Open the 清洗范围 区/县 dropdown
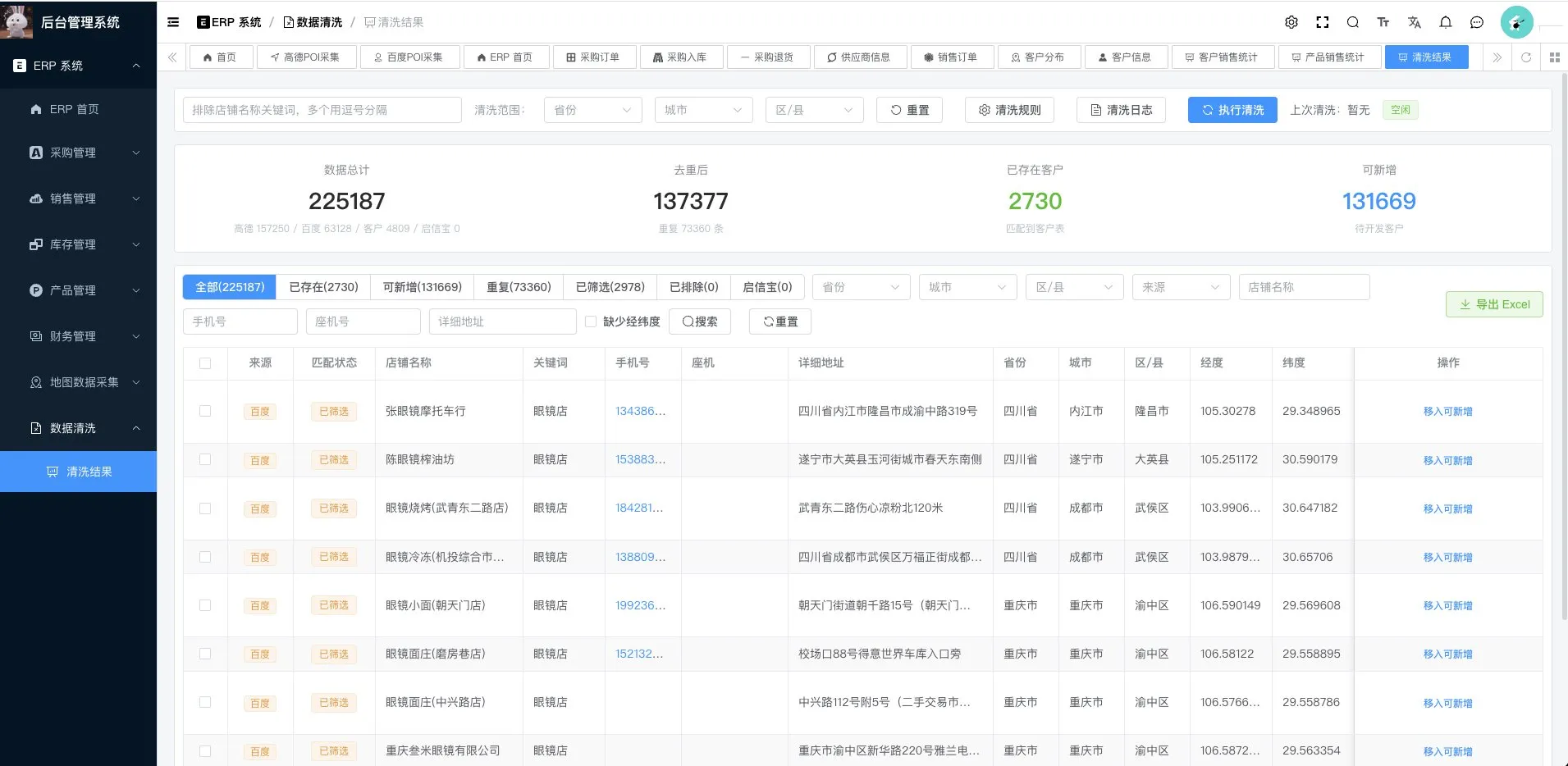The image size is (1568, 766). point(814,110)
